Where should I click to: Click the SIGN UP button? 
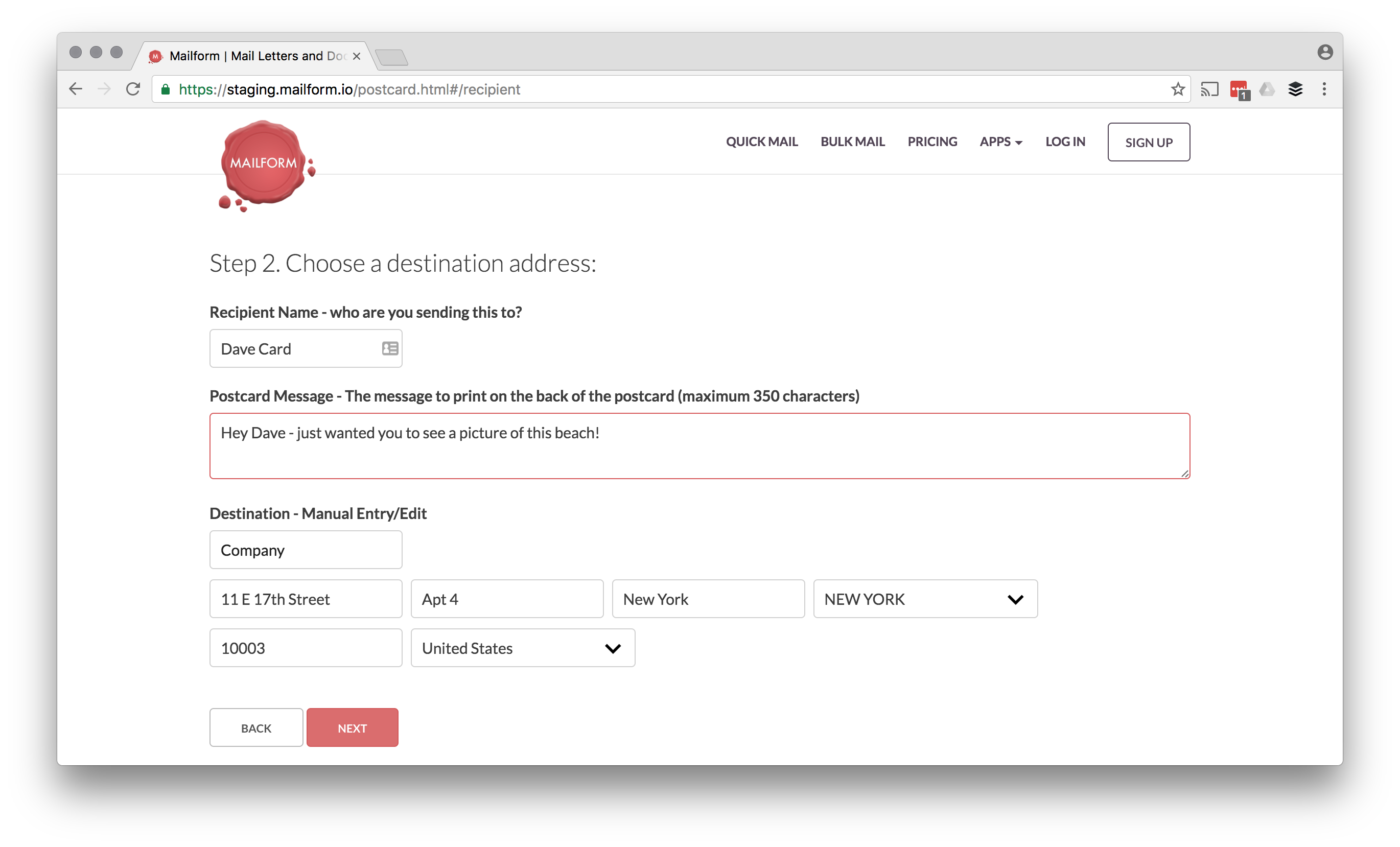tap(1148, 142)
